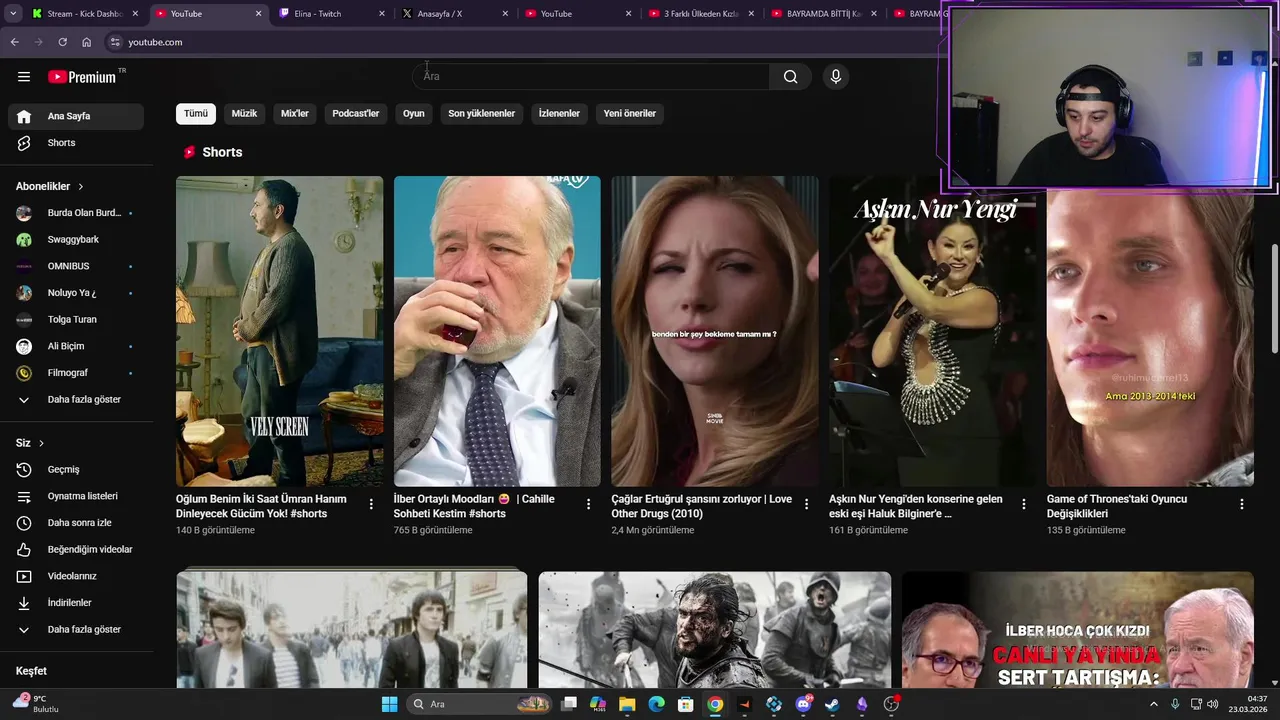1280x720 pixels.
Task: Focus the YouTube search field
Action: click(591, 77)
